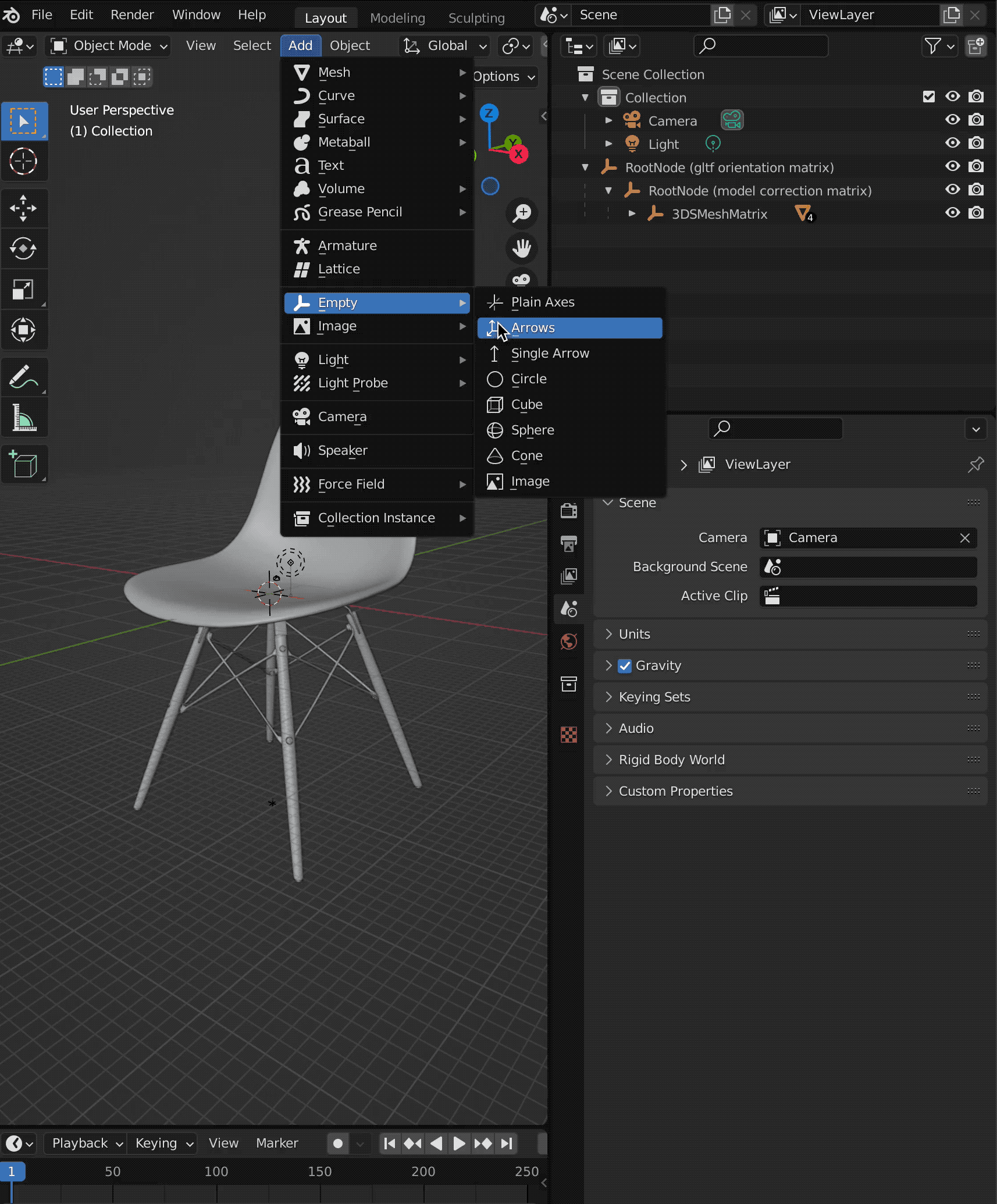Expand the 3DSMeshMatrix tree item
The width and height of the screenshot is (997, 1204).
(632, 213)
